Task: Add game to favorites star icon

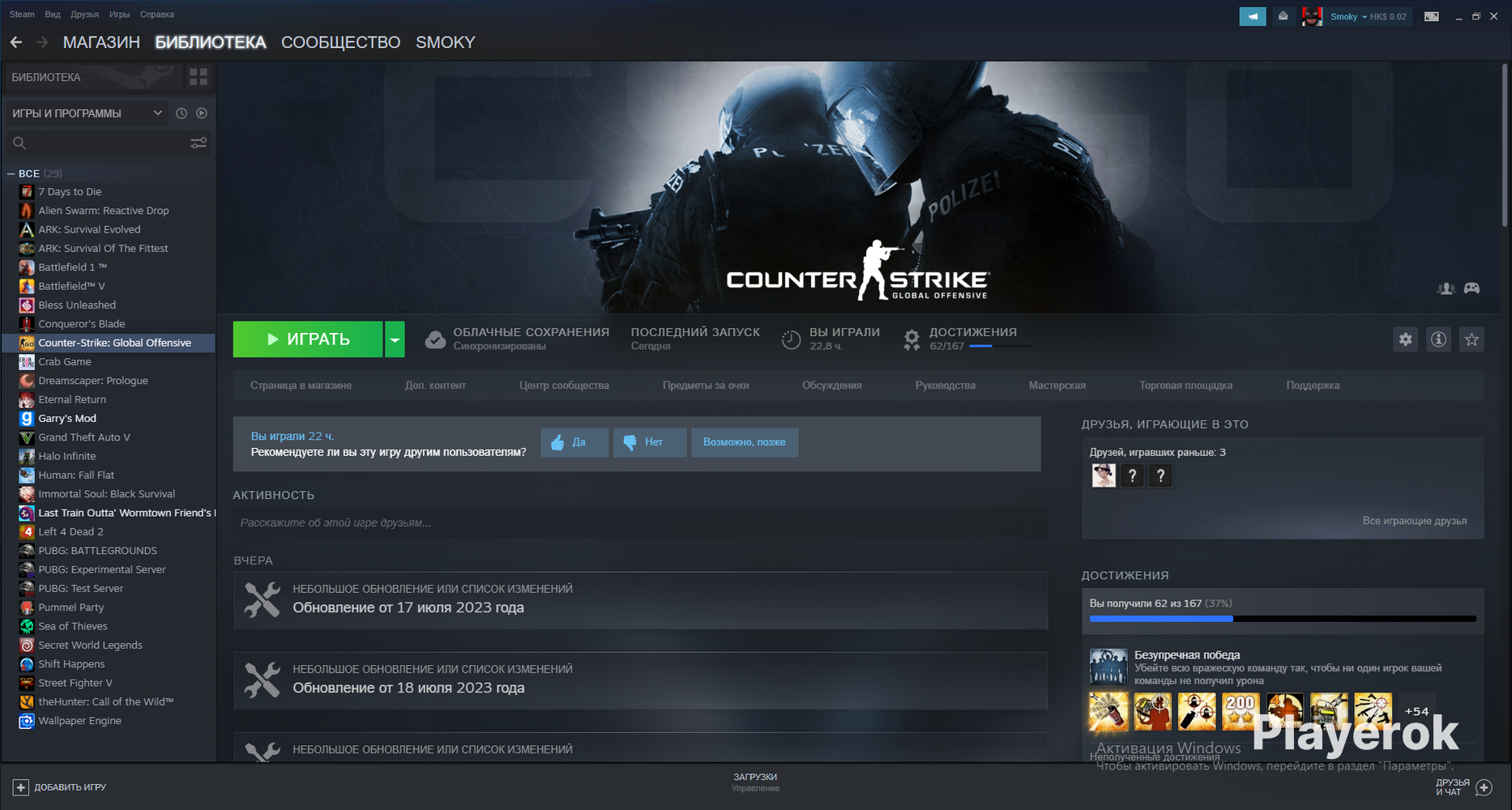Action: [1471, 339]
